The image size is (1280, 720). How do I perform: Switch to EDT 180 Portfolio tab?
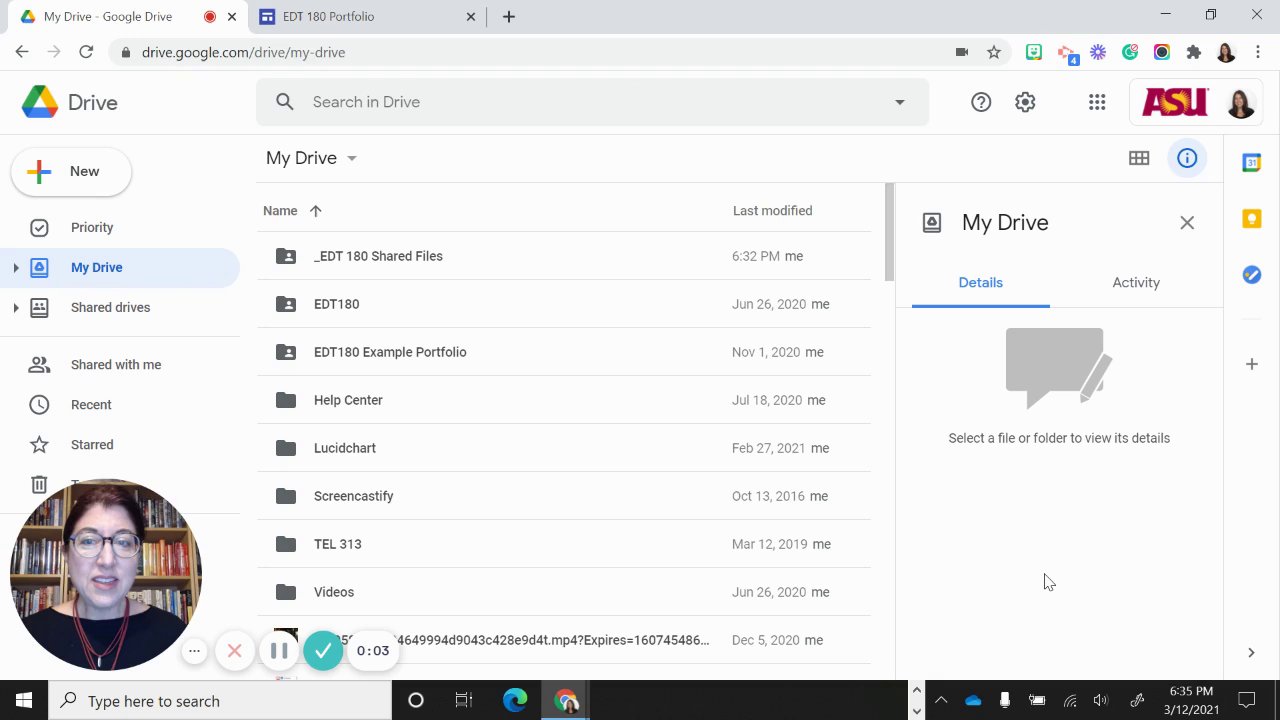pos(366,17)
